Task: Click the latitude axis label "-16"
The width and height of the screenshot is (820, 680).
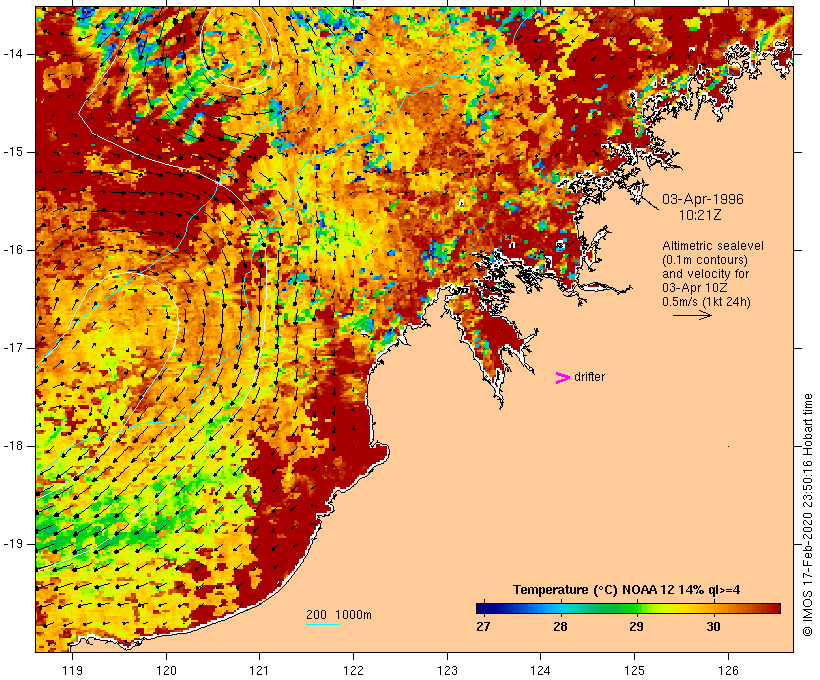Action: [13, 250]
